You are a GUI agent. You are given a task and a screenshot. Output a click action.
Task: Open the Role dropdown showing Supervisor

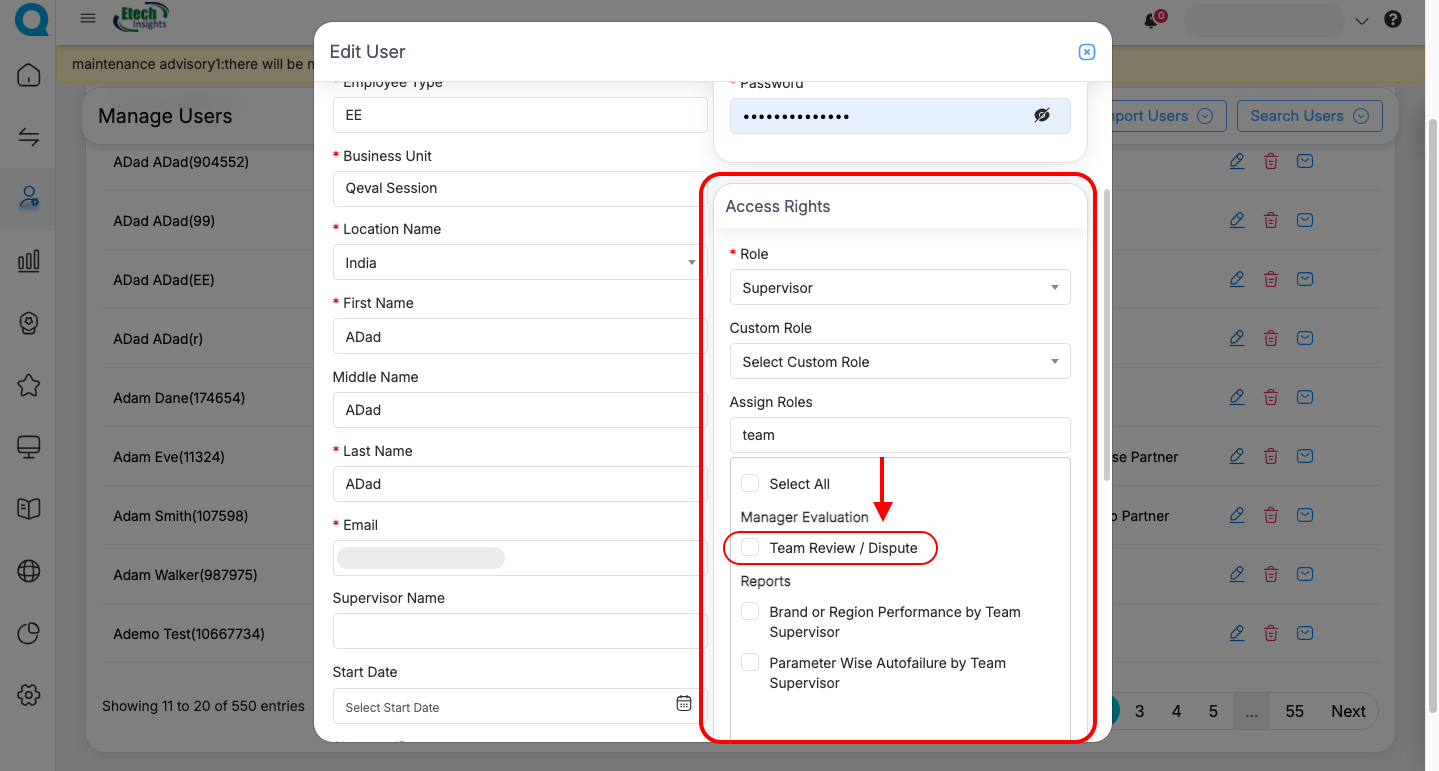point(899,288)
